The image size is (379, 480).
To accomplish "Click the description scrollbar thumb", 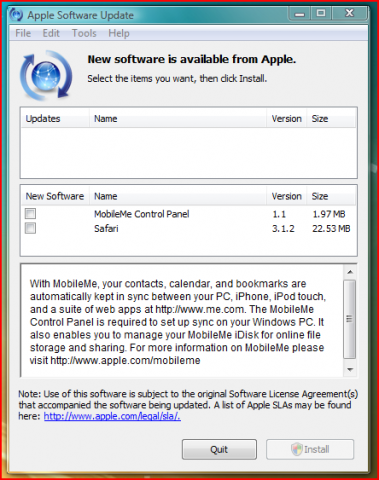I will click(350, 319).
